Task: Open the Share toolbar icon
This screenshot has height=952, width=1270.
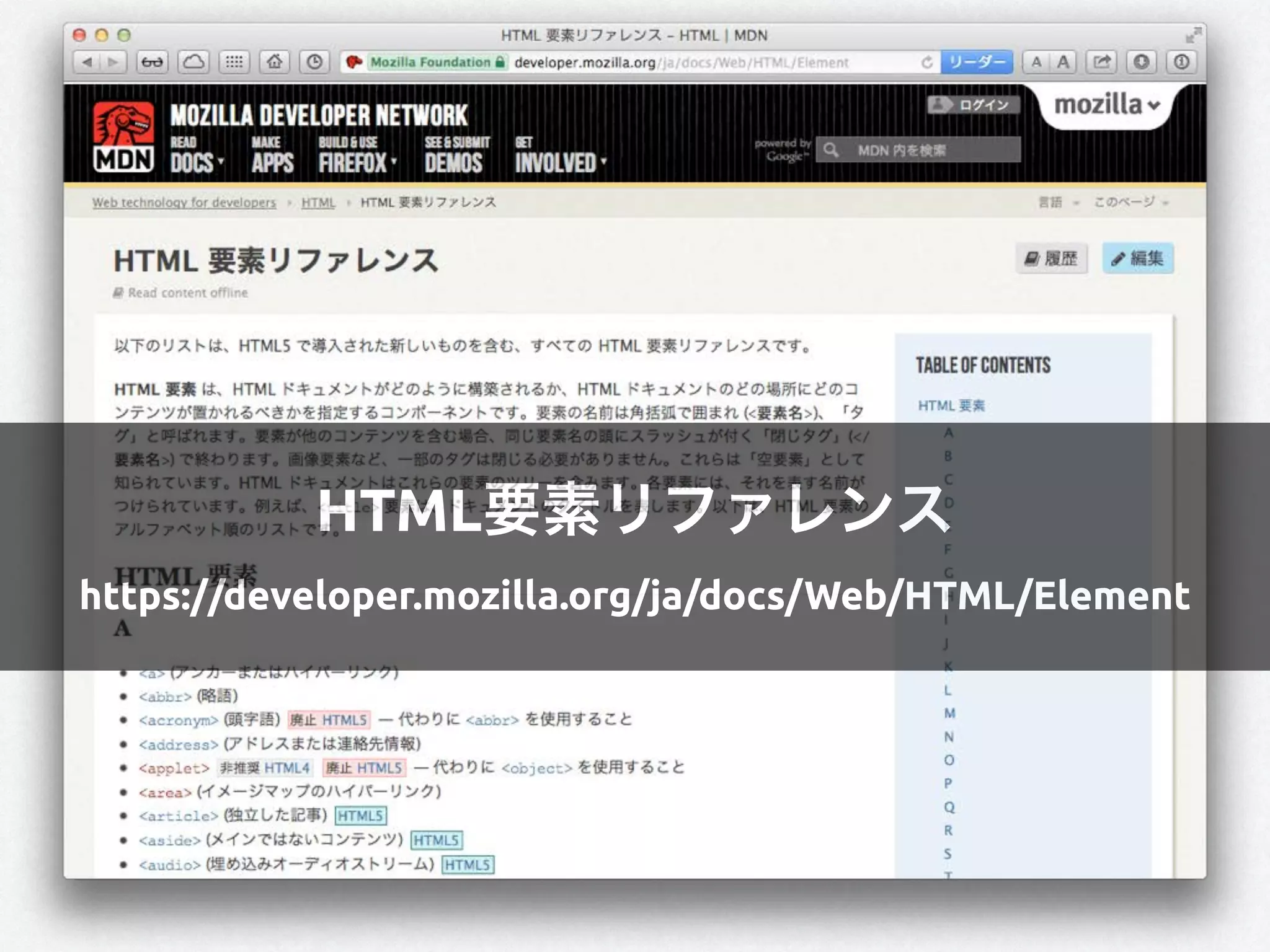Action: (x=1102, y=62)
